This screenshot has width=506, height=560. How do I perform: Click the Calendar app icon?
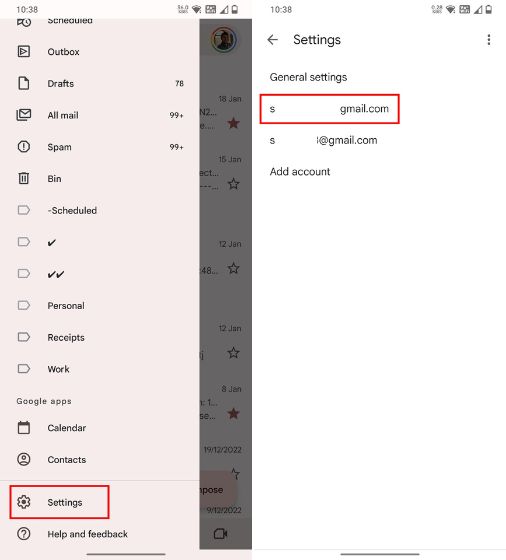24,428
